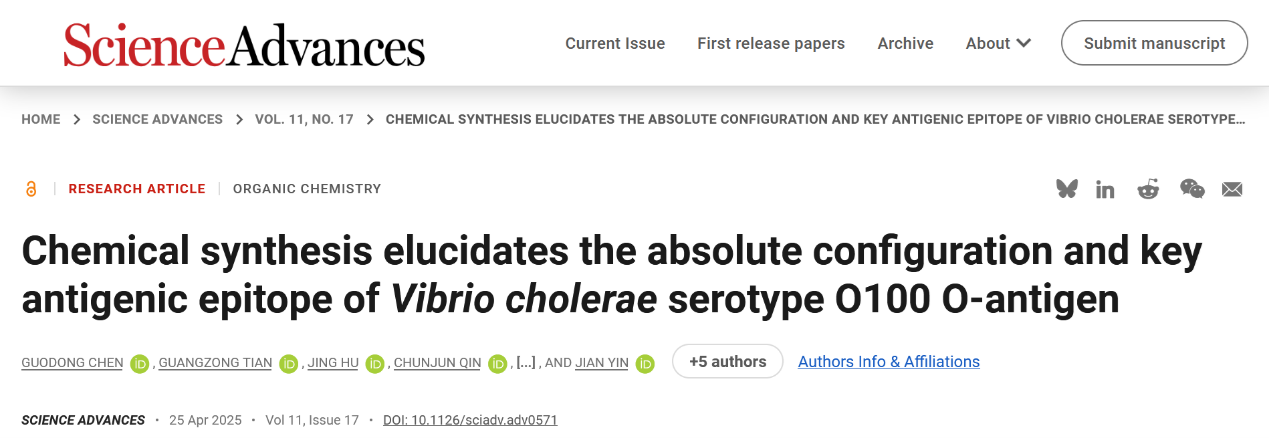The height and width of the screenshot is (438, 1269).
Task: Expand the About dropdown menu
Action: 998,43
